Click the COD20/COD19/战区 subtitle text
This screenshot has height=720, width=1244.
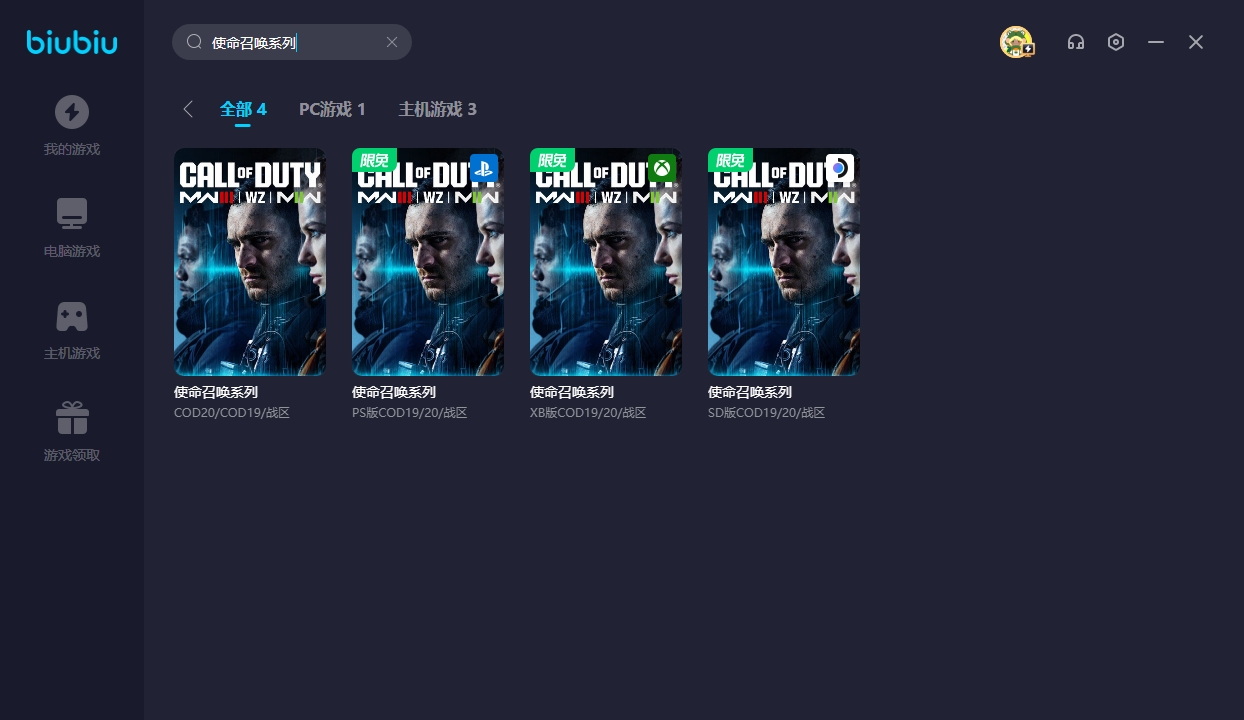point(232,413)
